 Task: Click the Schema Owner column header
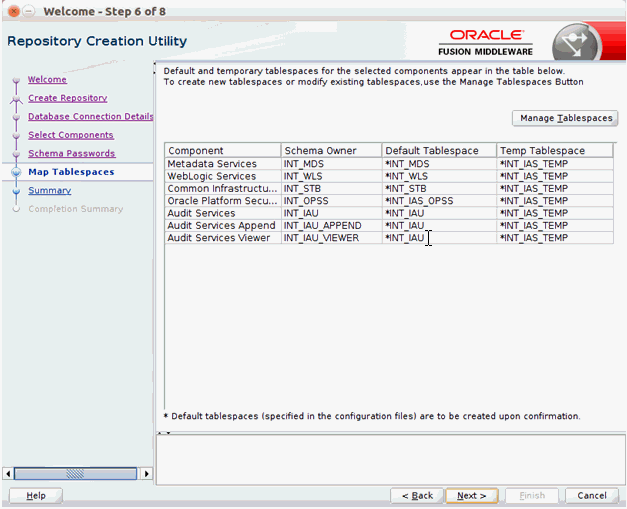[331, 150]
